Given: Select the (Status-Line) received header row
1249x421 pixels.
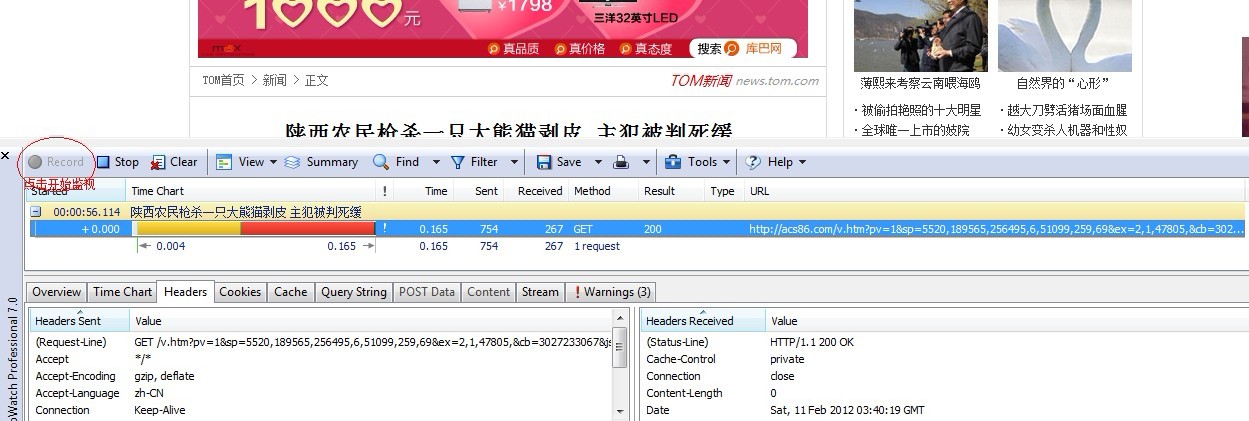Looking at the screenshot, I should coord(944,342).
